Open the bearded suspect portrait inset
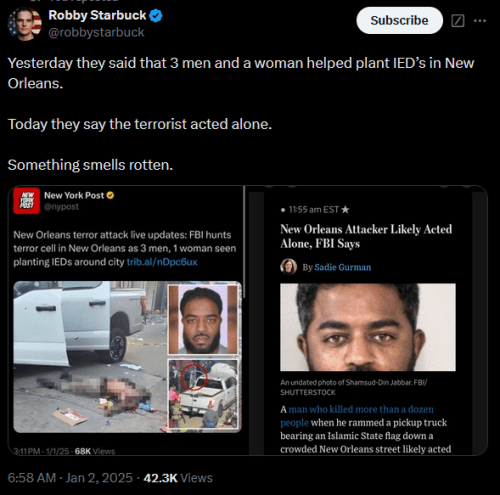 coord(203,319)
